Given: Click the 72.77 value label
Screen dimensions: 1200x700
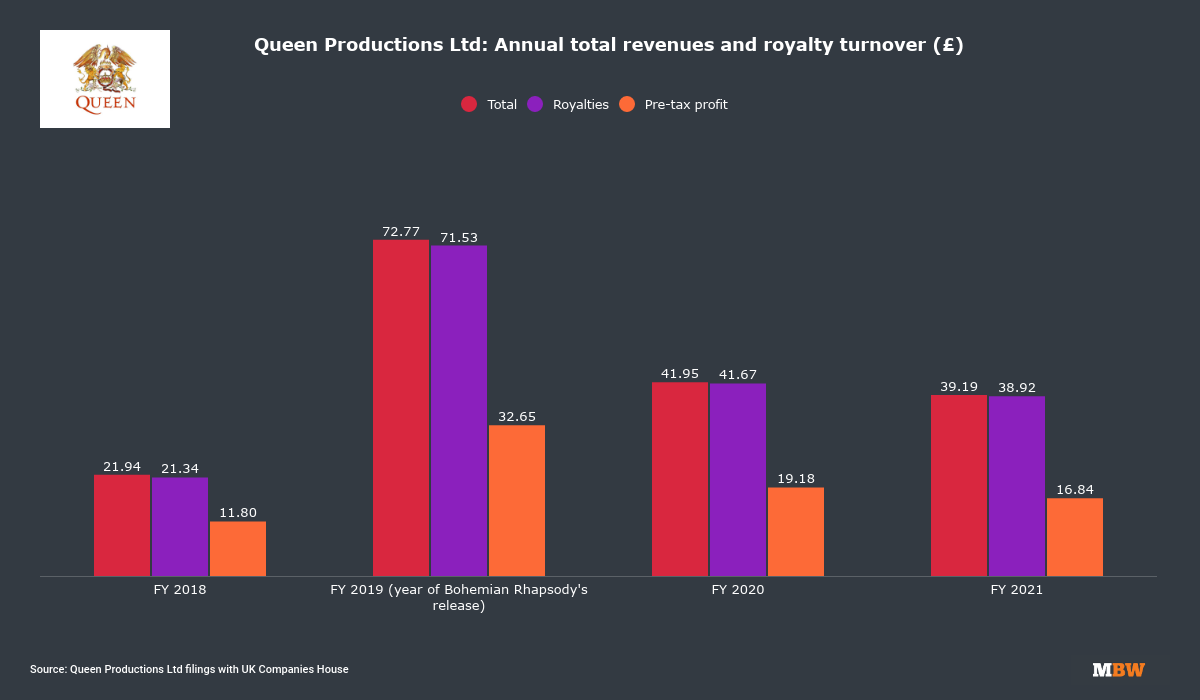Looking at the screenshot, I should 401,231.
